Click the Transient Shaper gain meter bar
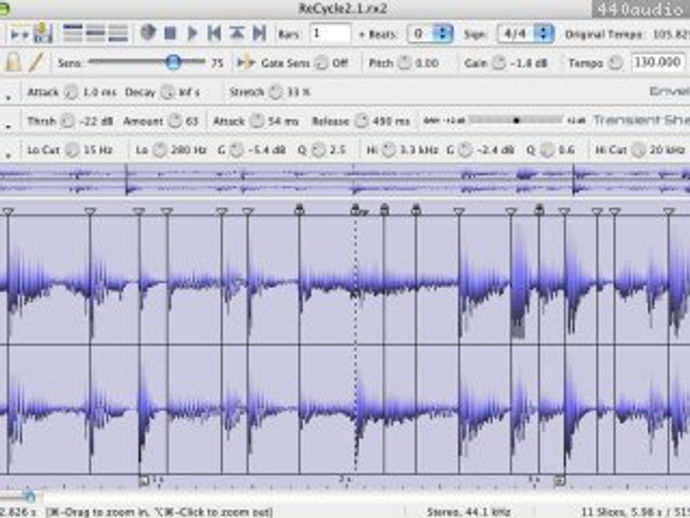This screenshot has height=518, width=690. pos(516,120)
